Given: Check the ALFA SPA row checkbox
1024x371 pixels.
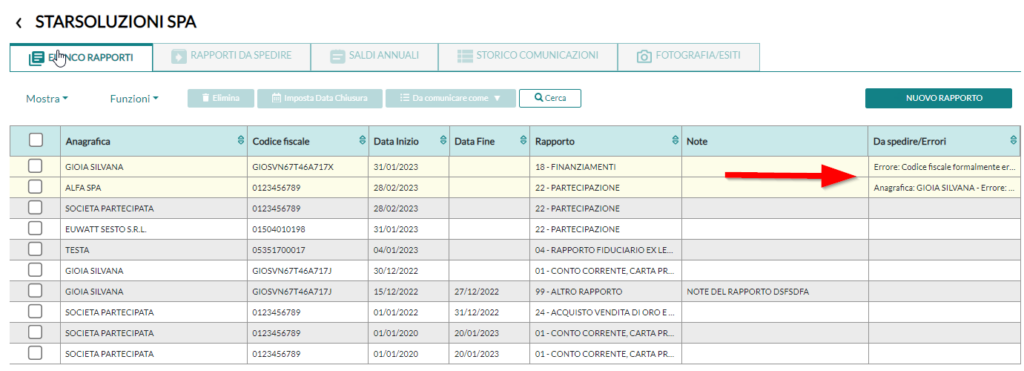Looking at the screenshot, I should pyautogui.click(x=36, y=187).
